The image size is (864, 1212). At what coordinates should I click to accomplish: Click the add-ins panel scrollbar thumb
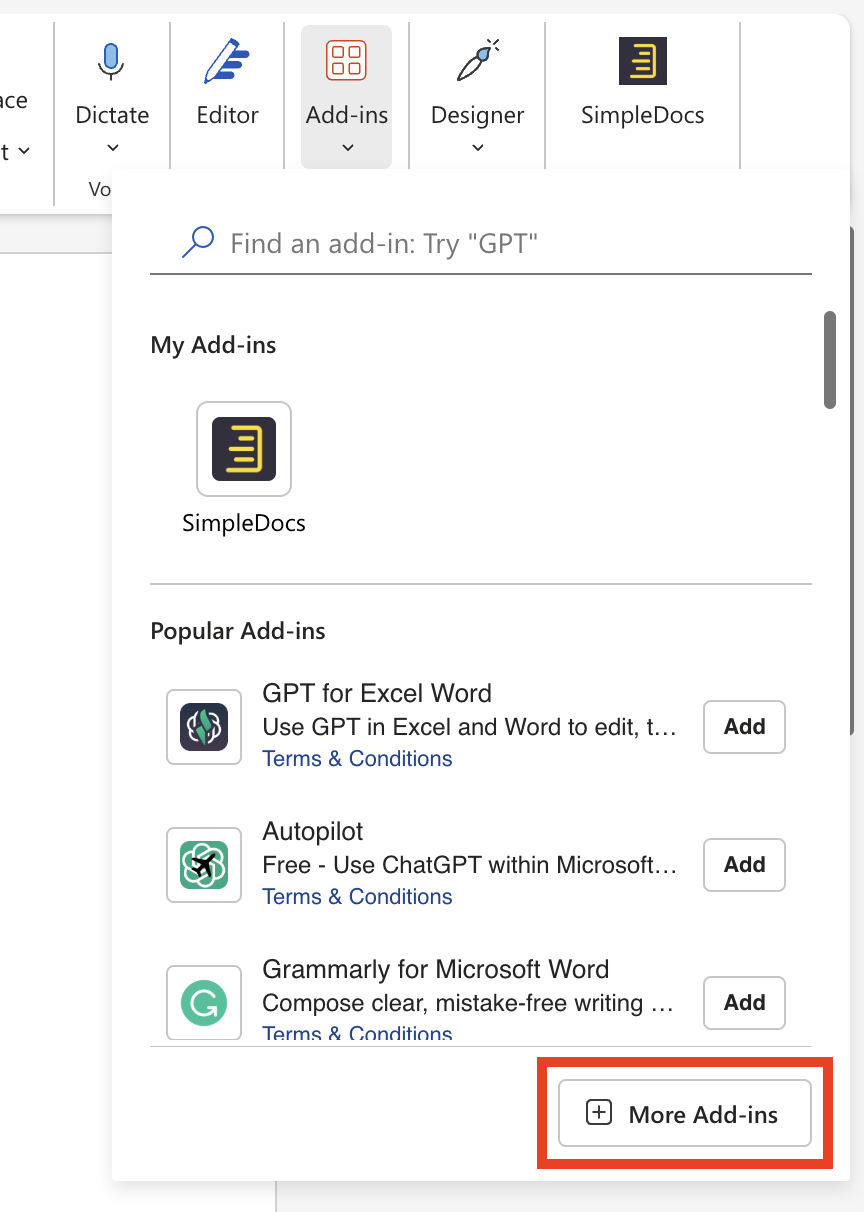point(830,360)
